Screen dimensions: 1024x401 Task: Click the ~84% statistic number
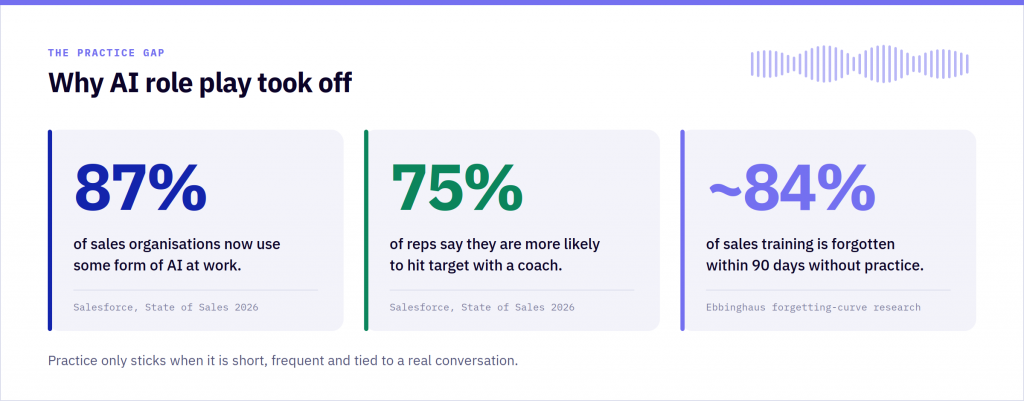tap(792, 188)
